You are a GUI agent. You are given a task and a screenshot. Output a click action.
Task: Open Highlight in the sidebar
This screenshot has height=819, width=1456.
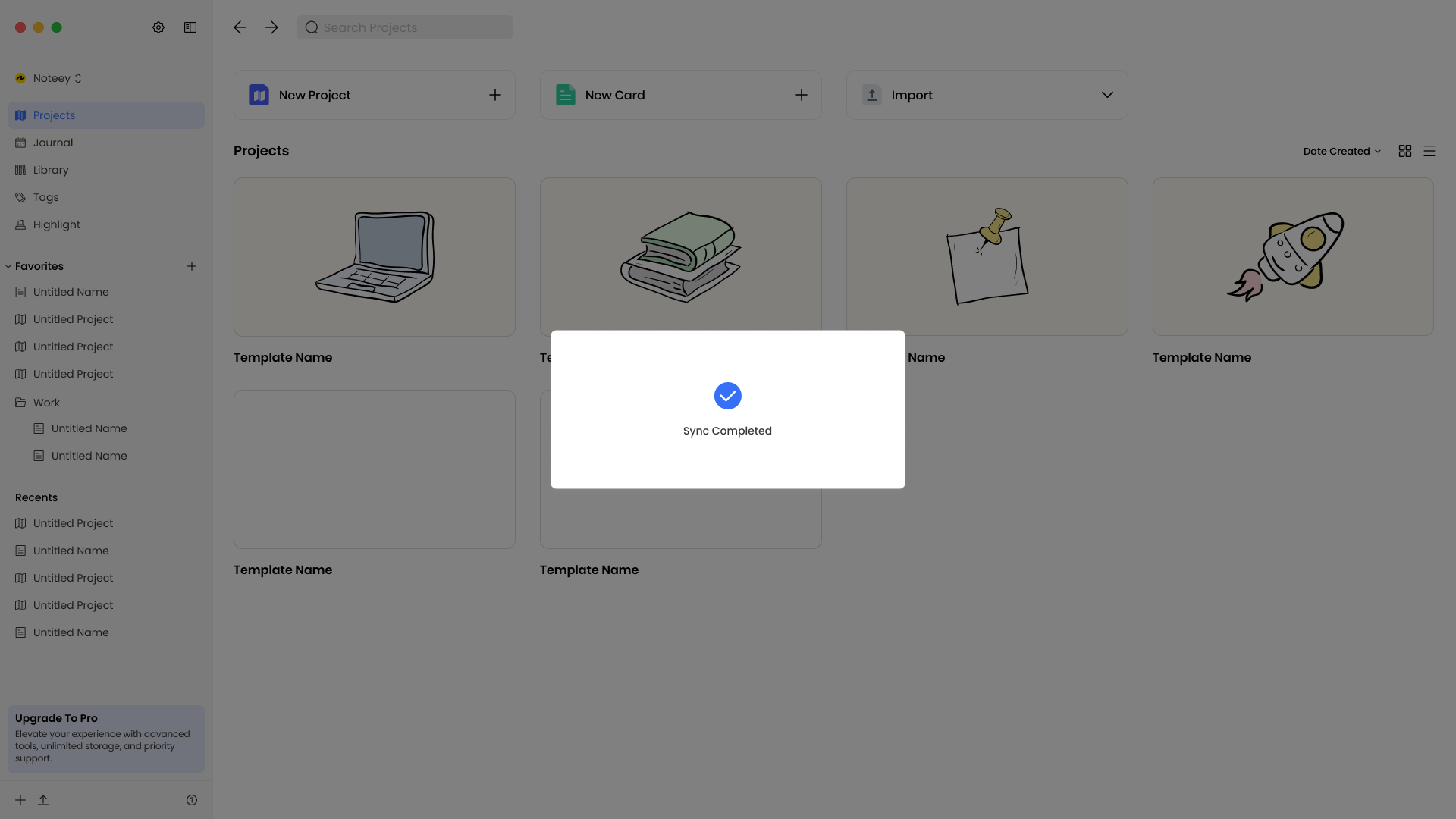(106, 224)
